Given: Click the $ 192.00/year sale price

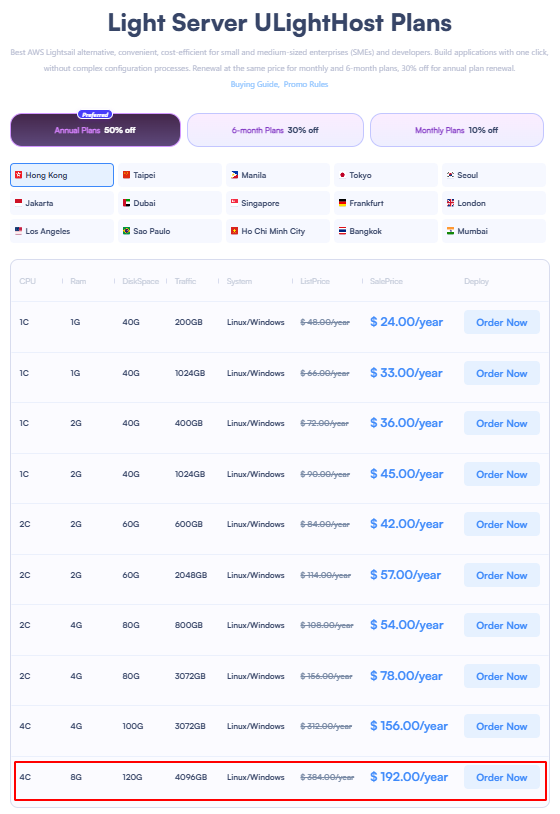Looking at the screenshot, I should click(x=409, y=777).
